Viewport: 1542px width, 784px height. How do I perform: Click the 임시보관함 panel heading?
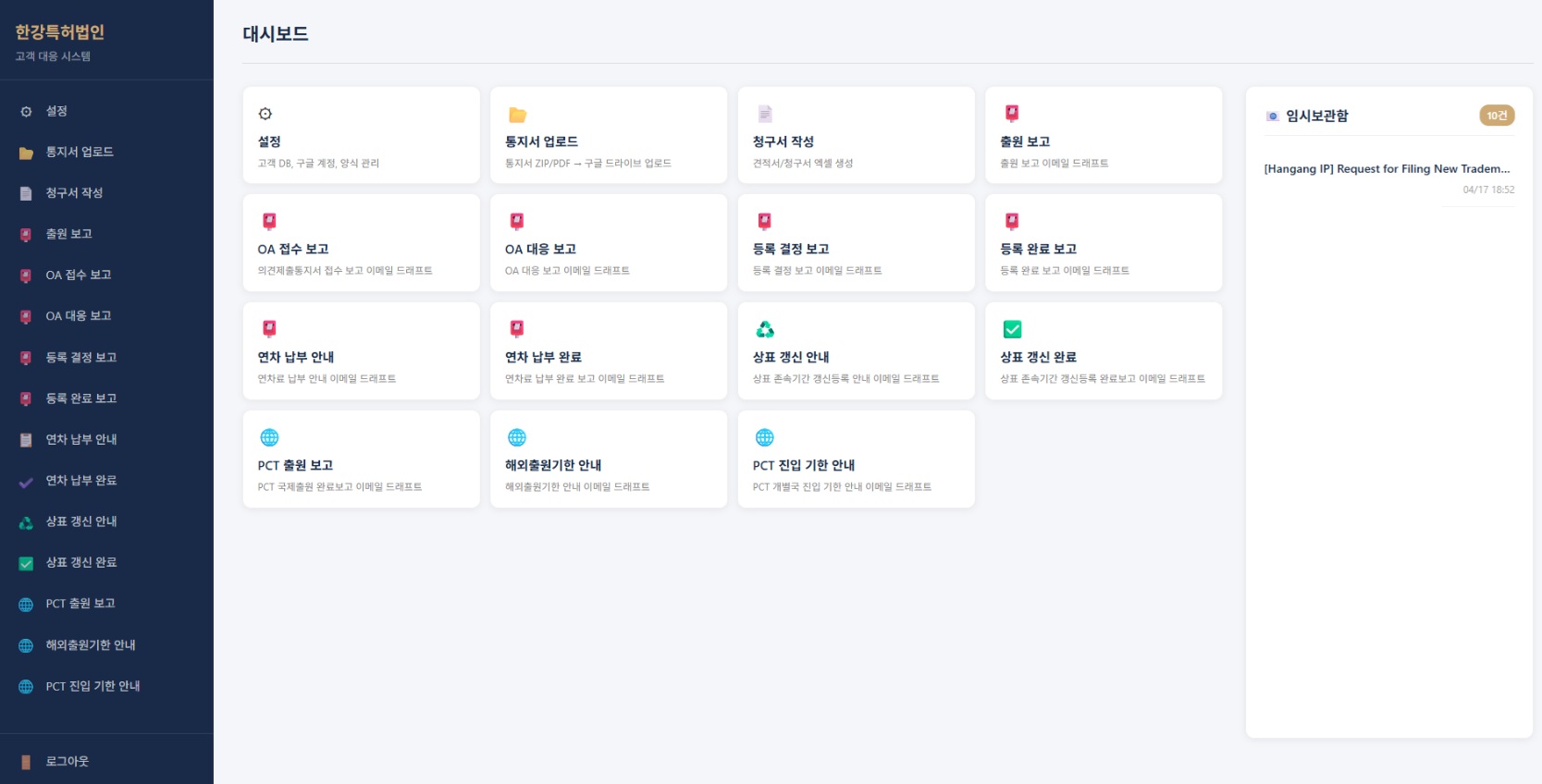(x=1317, y=116)
